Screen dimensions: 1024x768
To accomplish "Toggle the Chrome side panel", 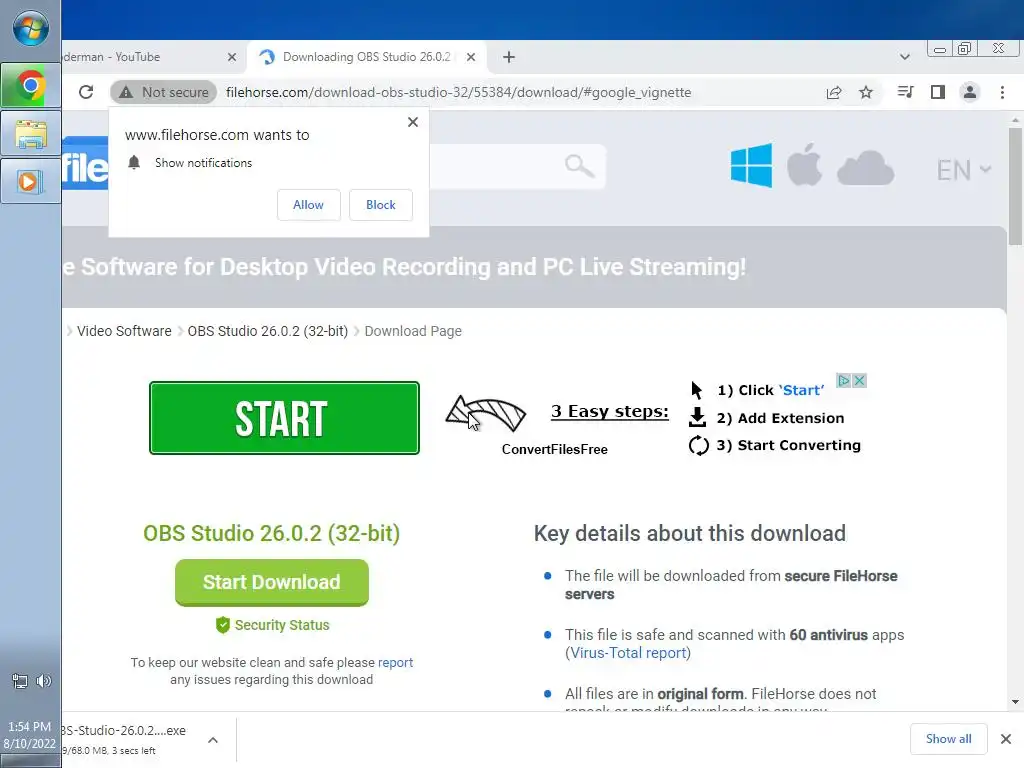I will pos(938,92).
